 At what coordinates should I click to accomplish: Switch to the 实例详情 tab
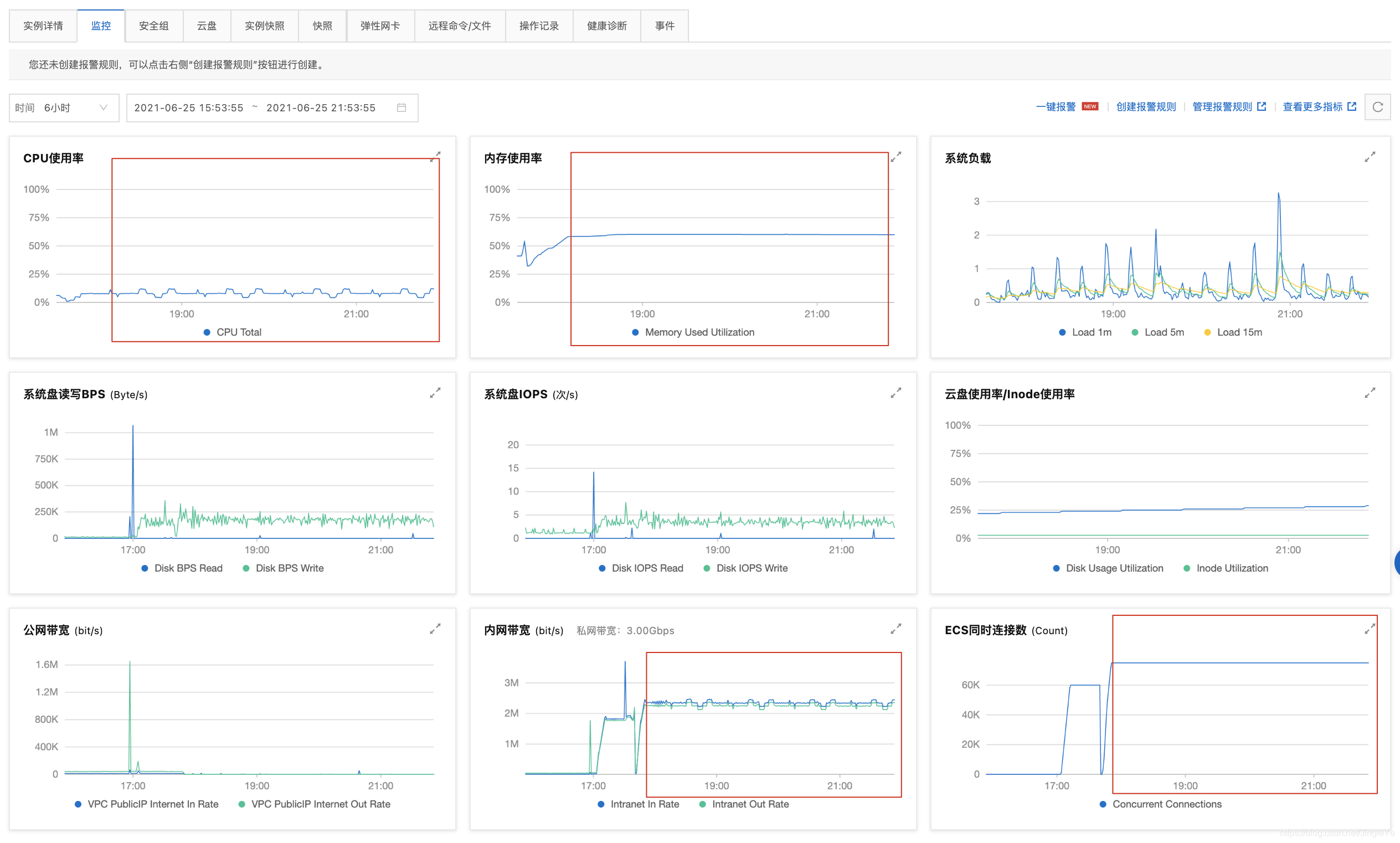point(43,25)
